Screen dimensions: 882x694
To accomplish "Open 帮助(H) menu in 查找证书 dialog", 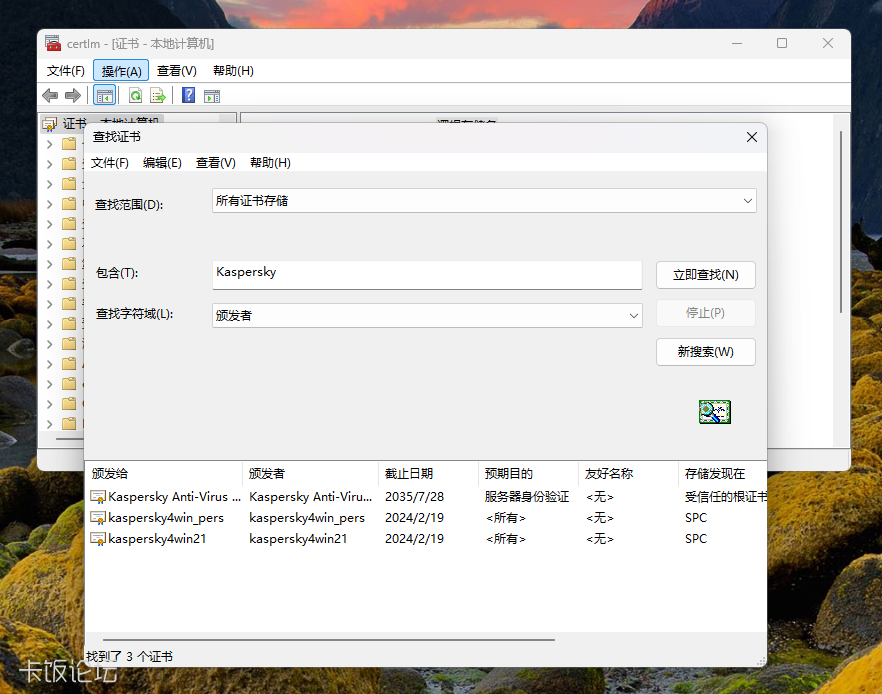I will coord(270,163).
